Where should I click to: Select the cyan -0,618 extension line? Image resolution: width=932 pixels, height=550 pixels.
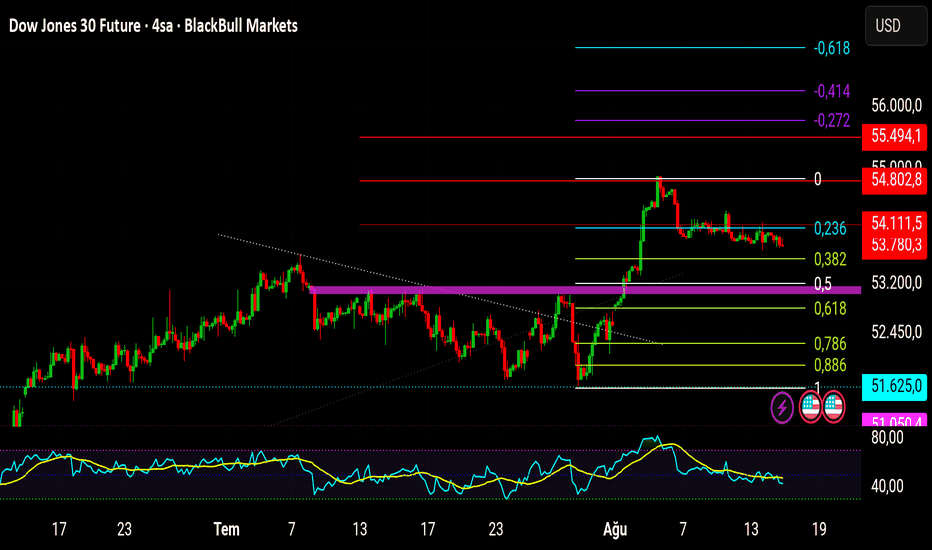click(x=690, y=48)
